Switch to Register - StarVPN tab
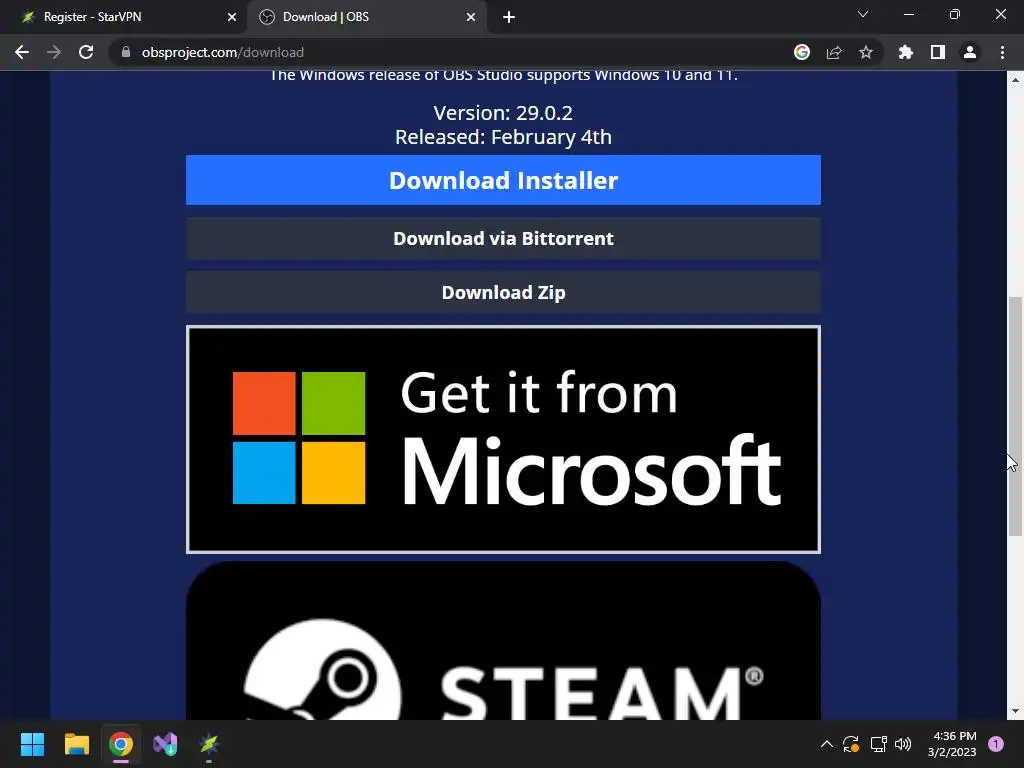 (124, 17)
